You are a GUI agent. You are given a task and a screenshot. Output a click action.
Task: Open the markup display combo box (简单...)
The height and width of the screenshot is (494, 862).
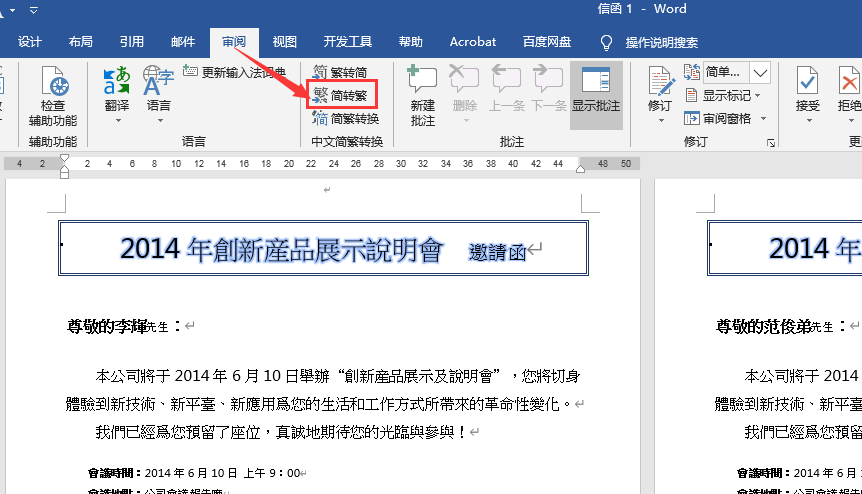pyautogui.click(x=736, y=72)
